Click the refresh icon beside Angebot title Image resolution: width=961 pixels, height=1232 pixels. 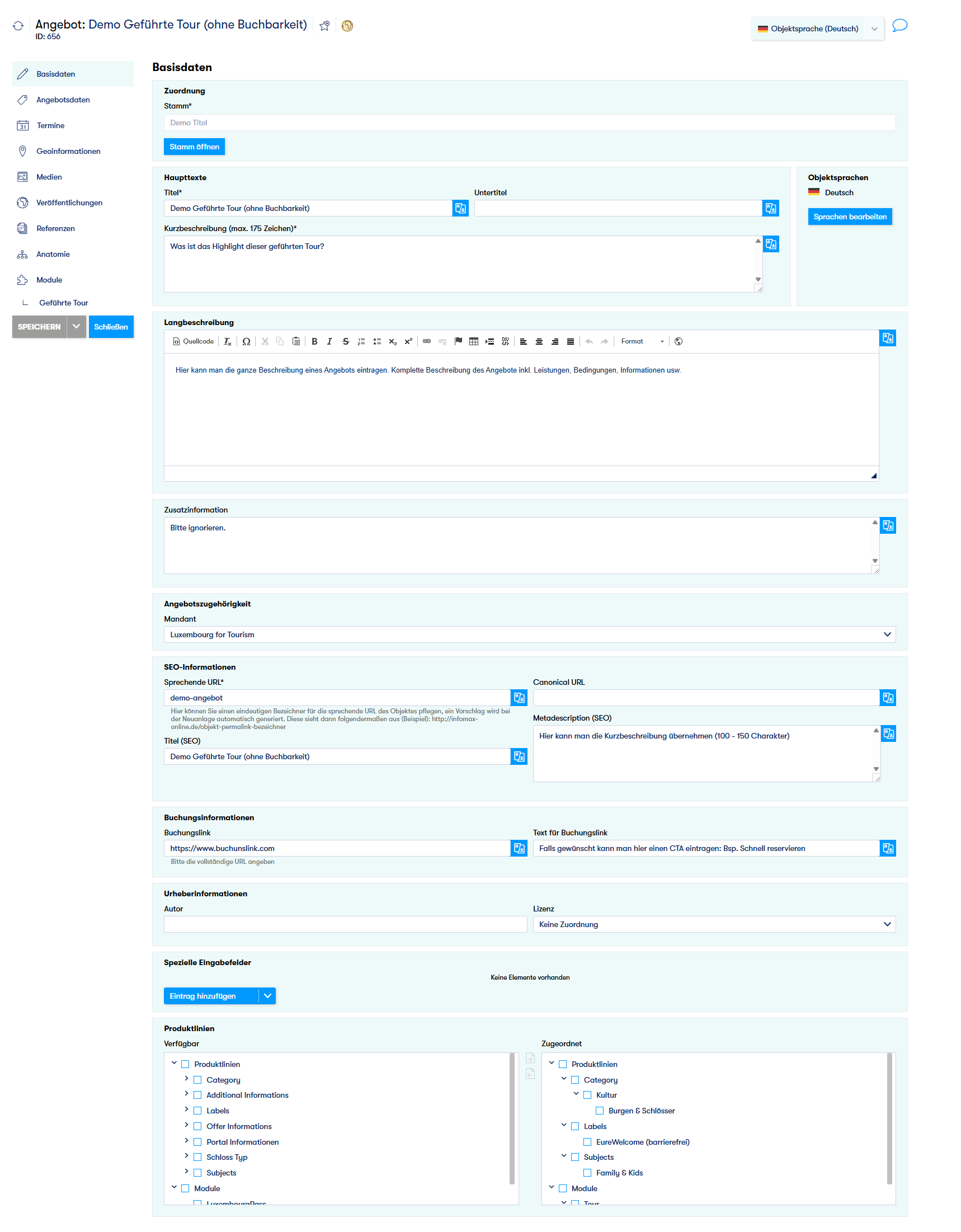18,25
